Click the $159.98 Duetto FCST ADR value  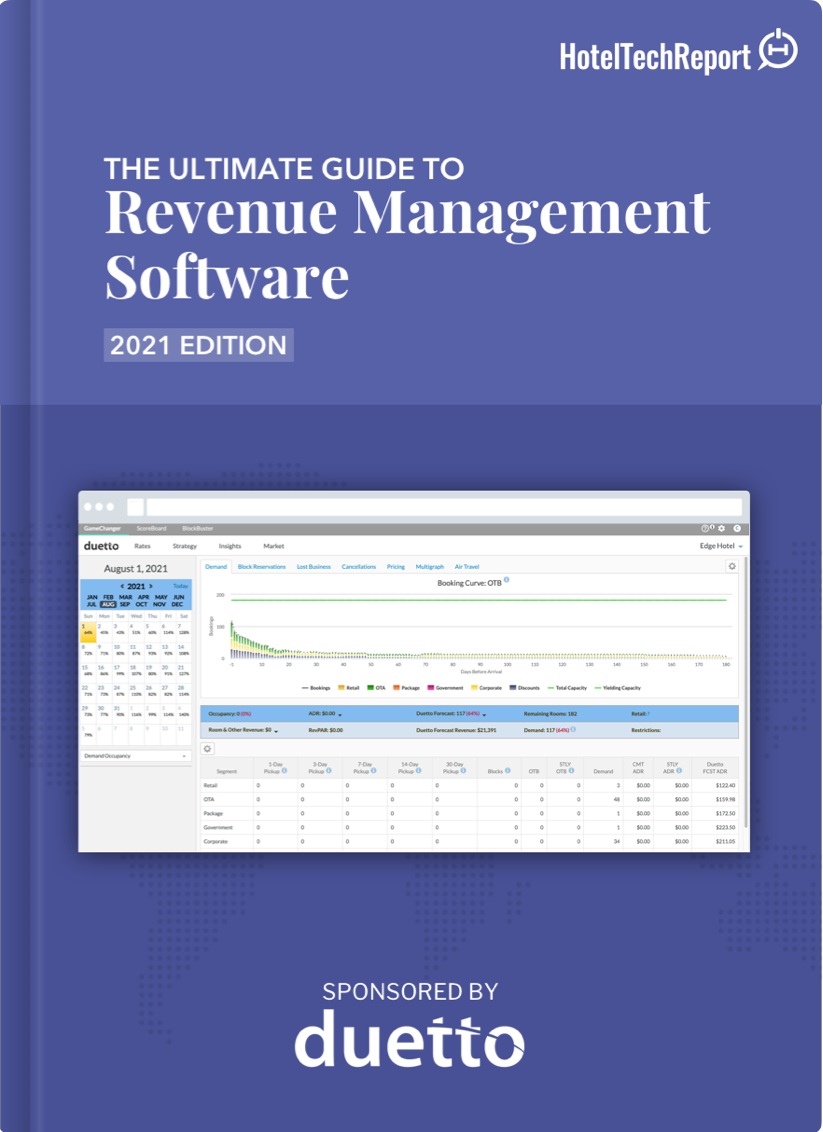pyautogui.click(x=724, y=799)
